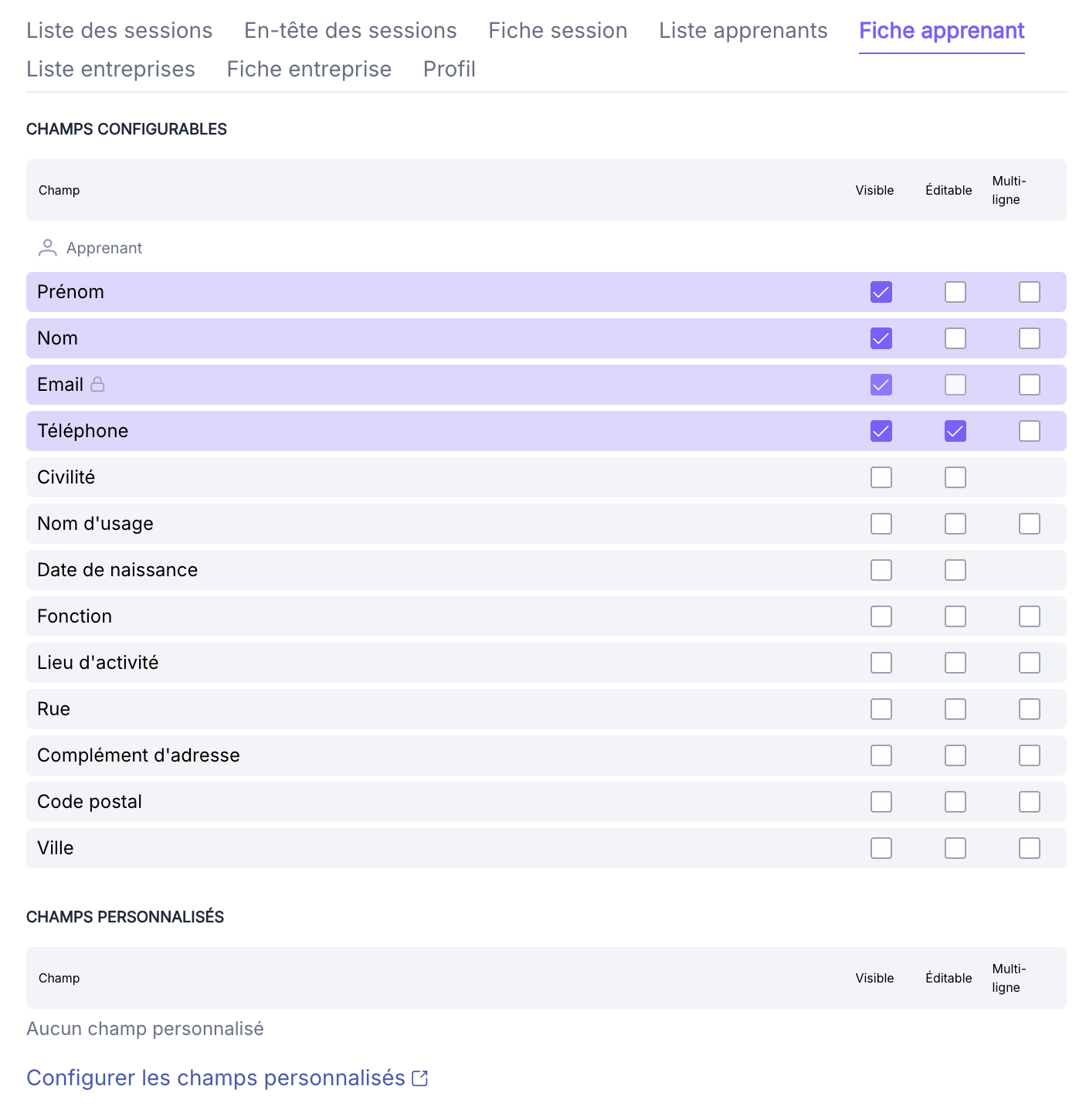Toggle Multi-ligne for Téléphone row
This screenshot has width=1086, height=1120.
tap(1030, 431)
